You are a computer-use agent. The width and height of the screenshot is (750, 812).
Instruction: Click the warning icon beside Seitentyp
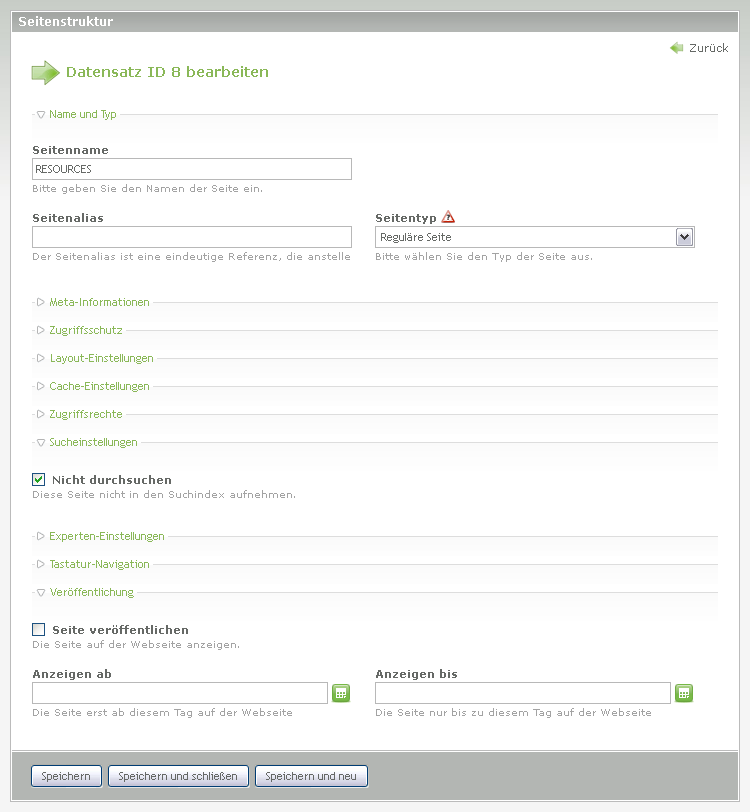click(x=448, y=217)
